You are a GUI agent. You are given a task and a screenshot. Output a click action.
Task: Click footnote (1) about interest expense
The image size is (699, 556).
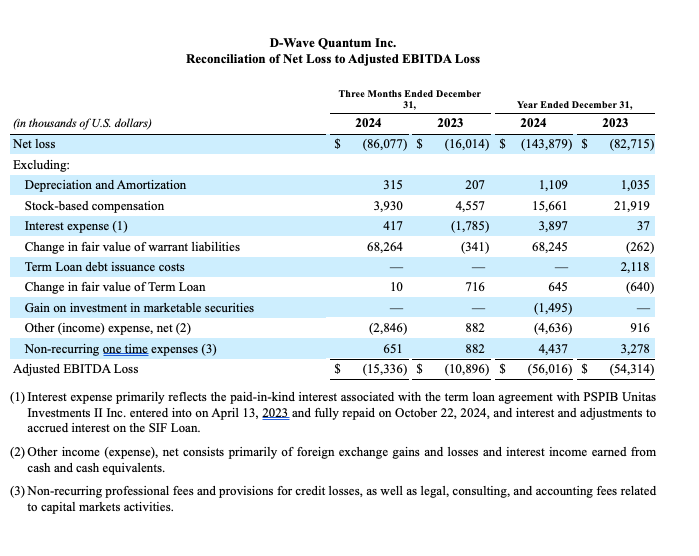point(333,412)
